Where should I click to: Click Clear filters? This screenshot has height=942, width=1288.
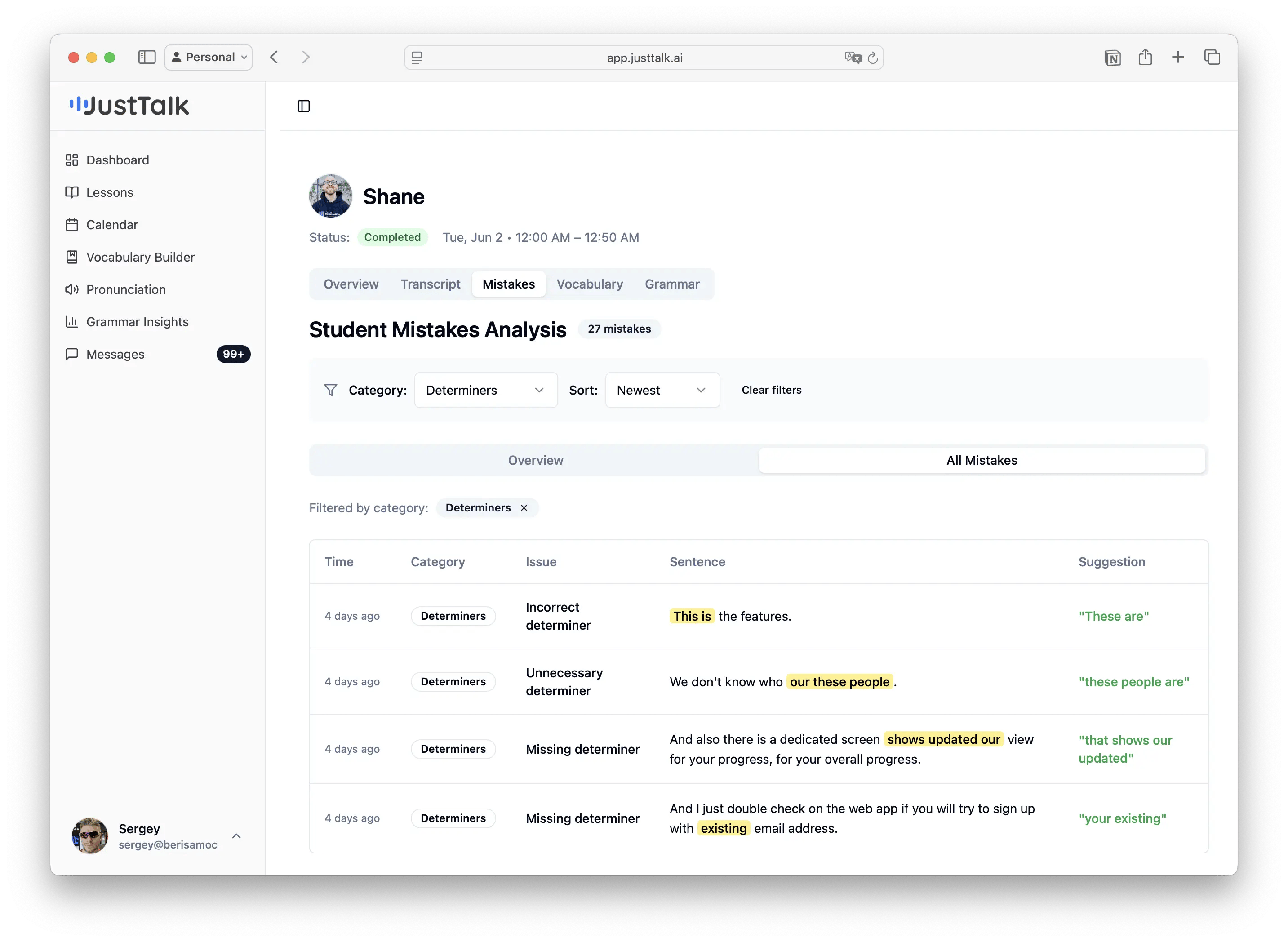tap(772, 390)
